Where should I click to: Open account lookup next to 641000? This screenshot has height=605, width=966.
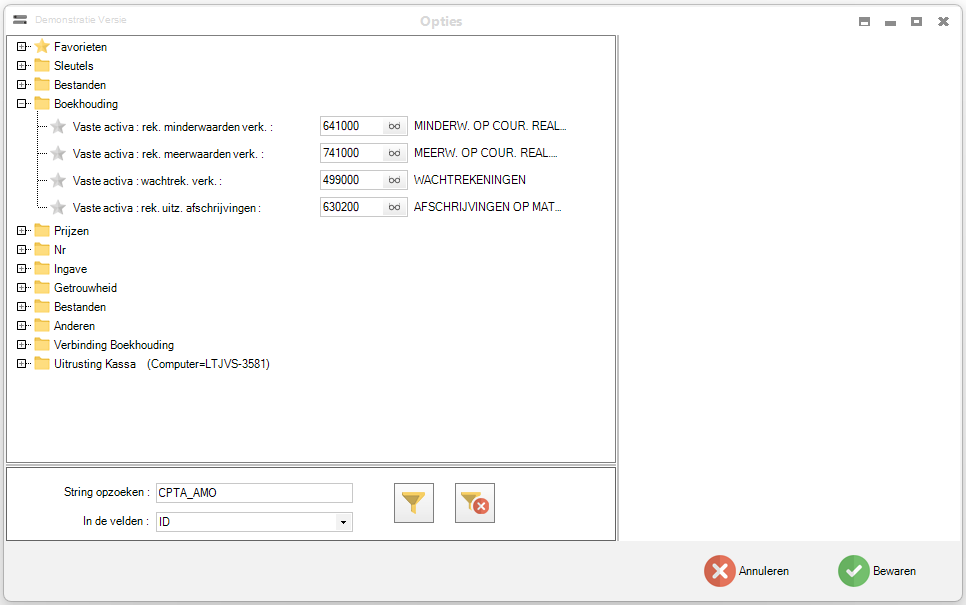point(395,126)
